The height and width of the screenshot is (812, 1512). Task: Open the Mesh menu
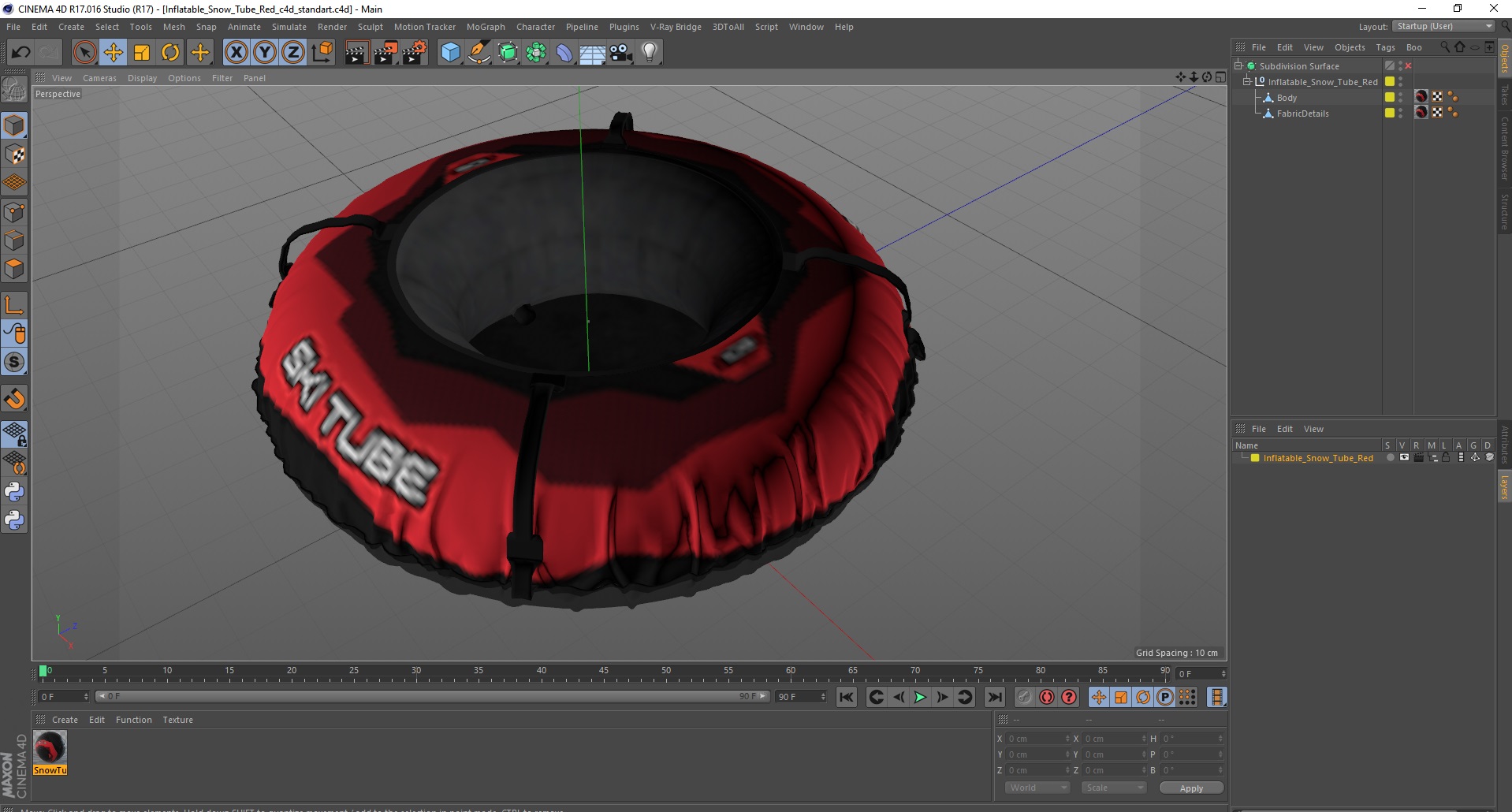pos(173,27)
